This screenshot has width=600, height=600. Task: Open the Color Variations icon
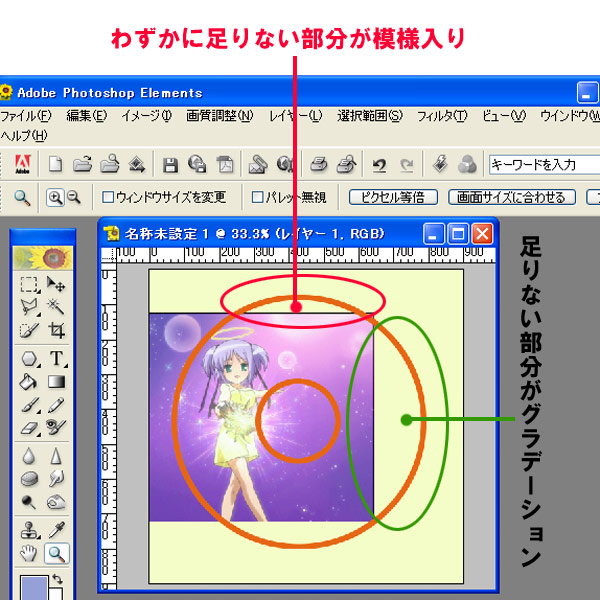tap(467, 165)
